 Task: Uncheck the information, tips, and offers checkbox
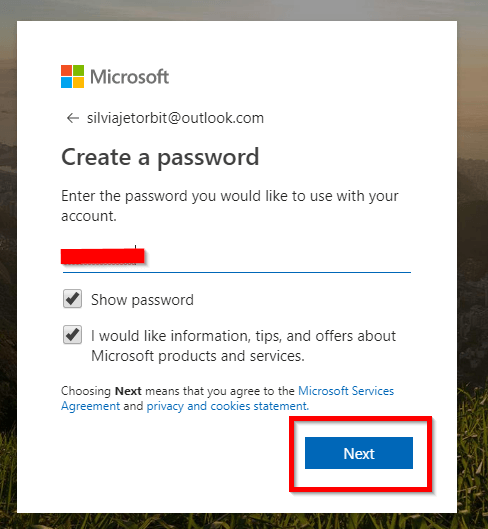[x=72, y=335]
